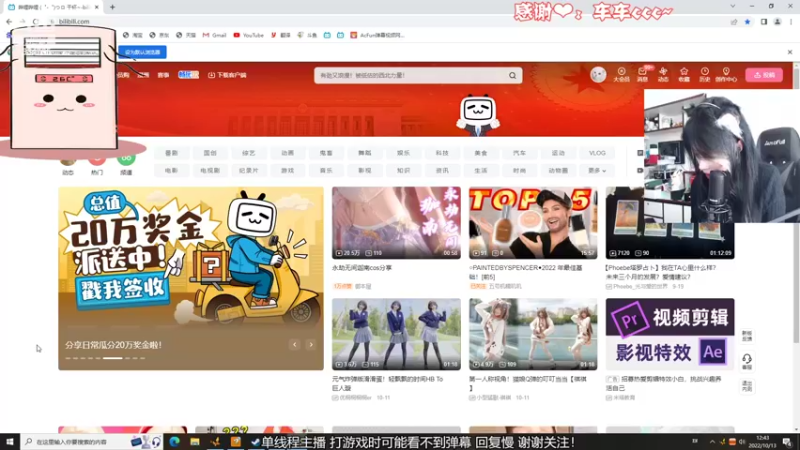Open 收藏 favorites star icon
Screen dimensions: 800x450
684,74
